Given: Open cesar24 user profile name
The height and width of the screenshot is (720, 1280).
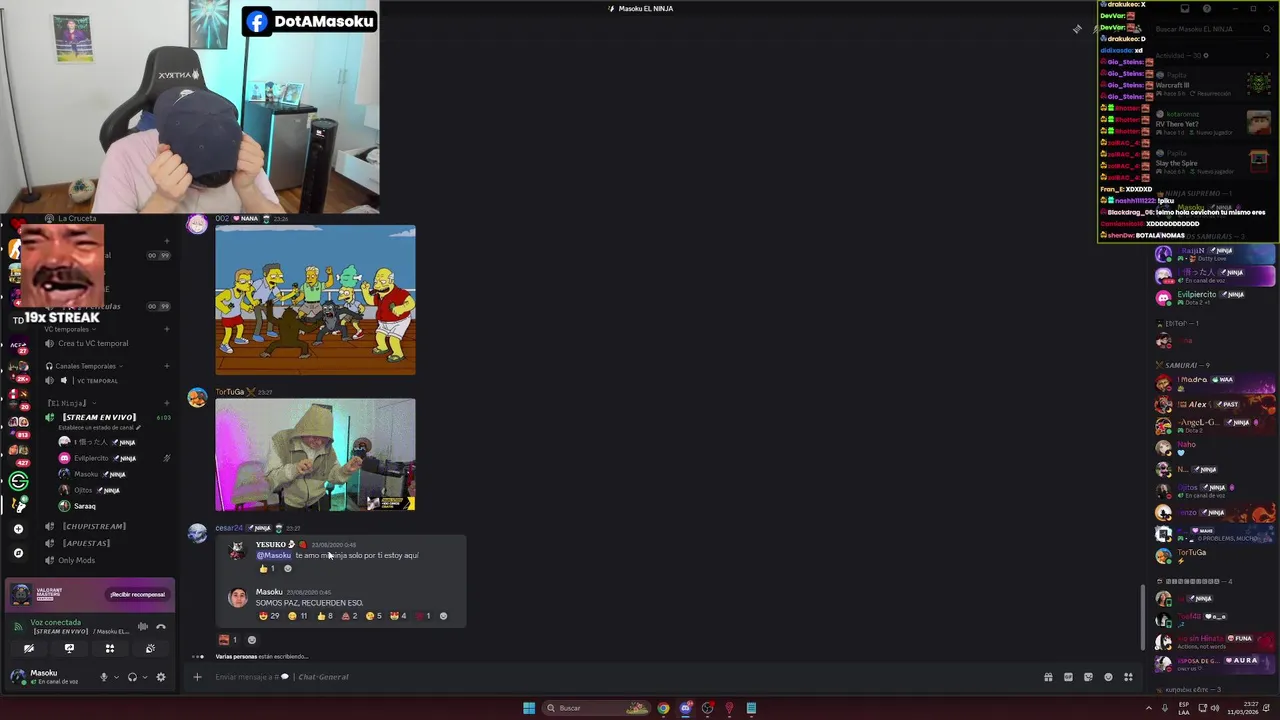Looking at the screenshot, I should tap(229, 528).
